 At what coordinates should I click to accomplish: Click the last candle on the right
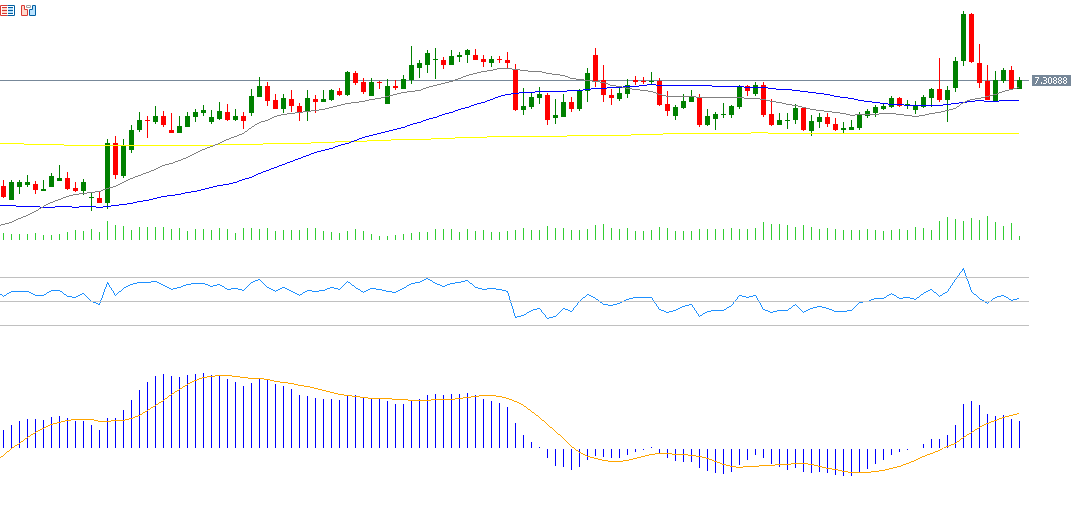[1019, 83]
